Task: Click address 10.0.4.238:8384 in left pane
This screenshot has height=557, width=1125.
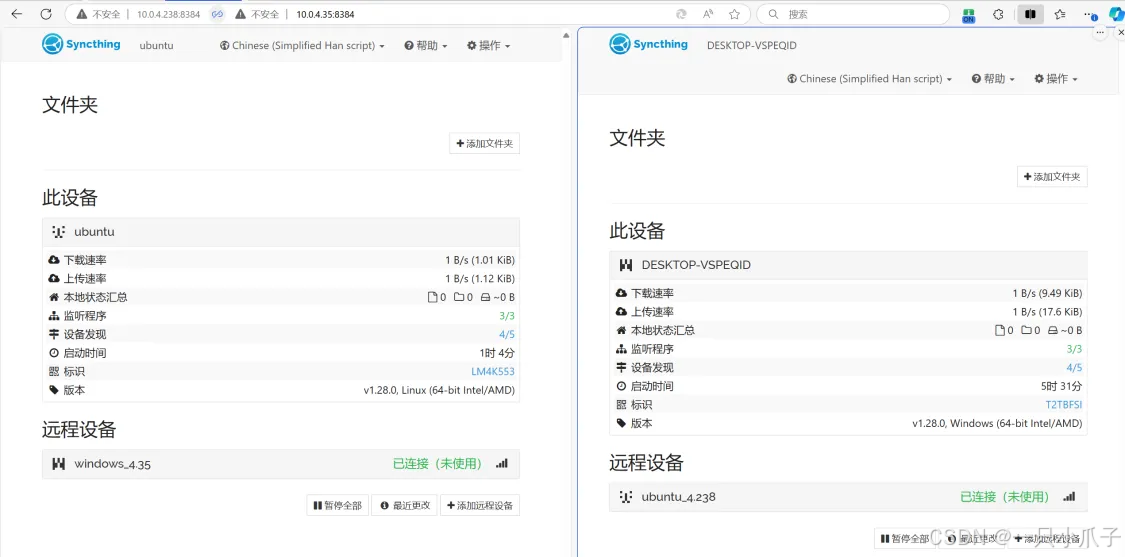Action: [x=169, y=14]
